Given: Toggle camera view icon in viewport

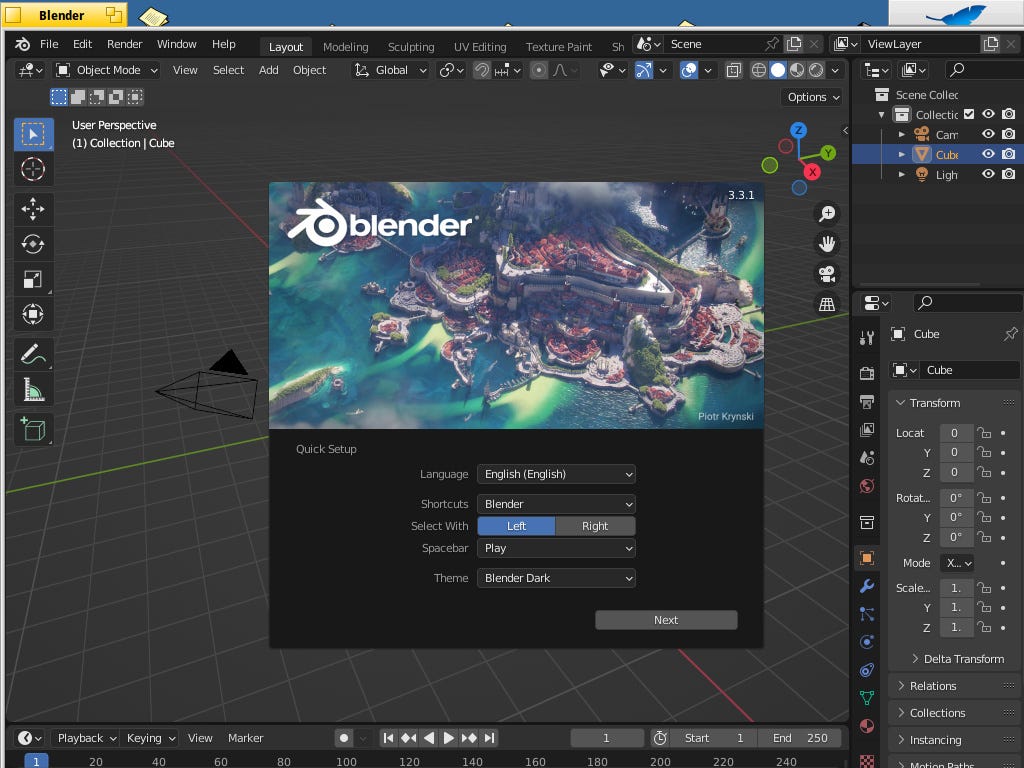Looking at the screenshot, I should coord(827,274).
